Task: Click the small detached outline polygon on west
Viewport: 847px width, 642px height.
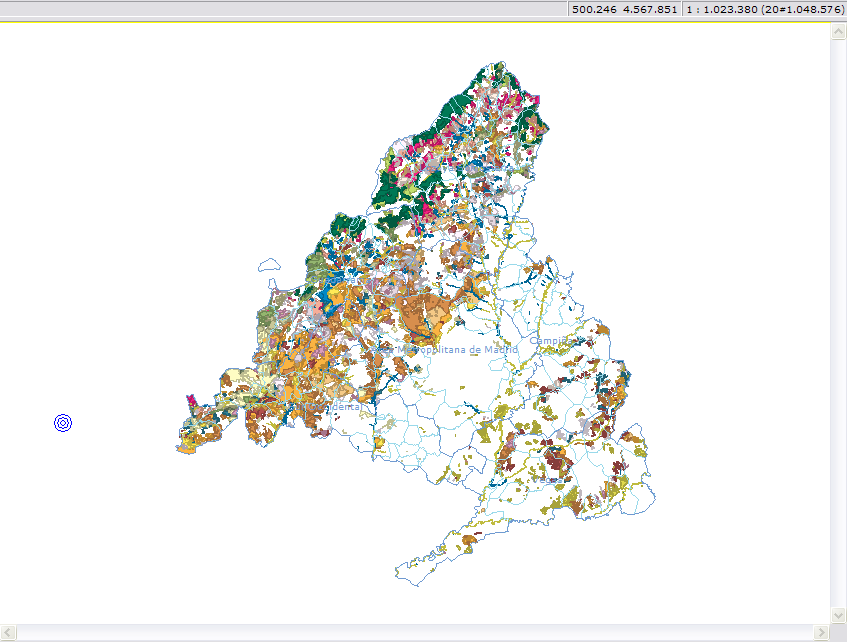Action: 267,266
